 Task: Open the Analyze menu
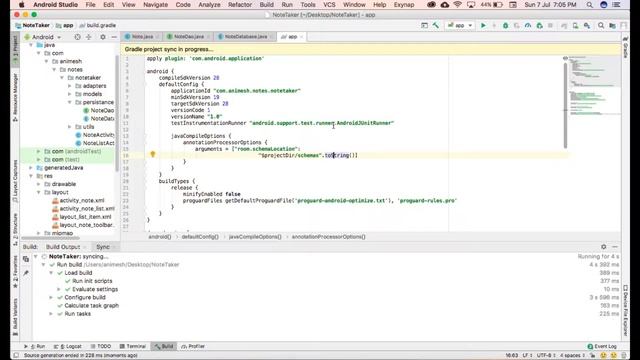[x=209, y=5]
